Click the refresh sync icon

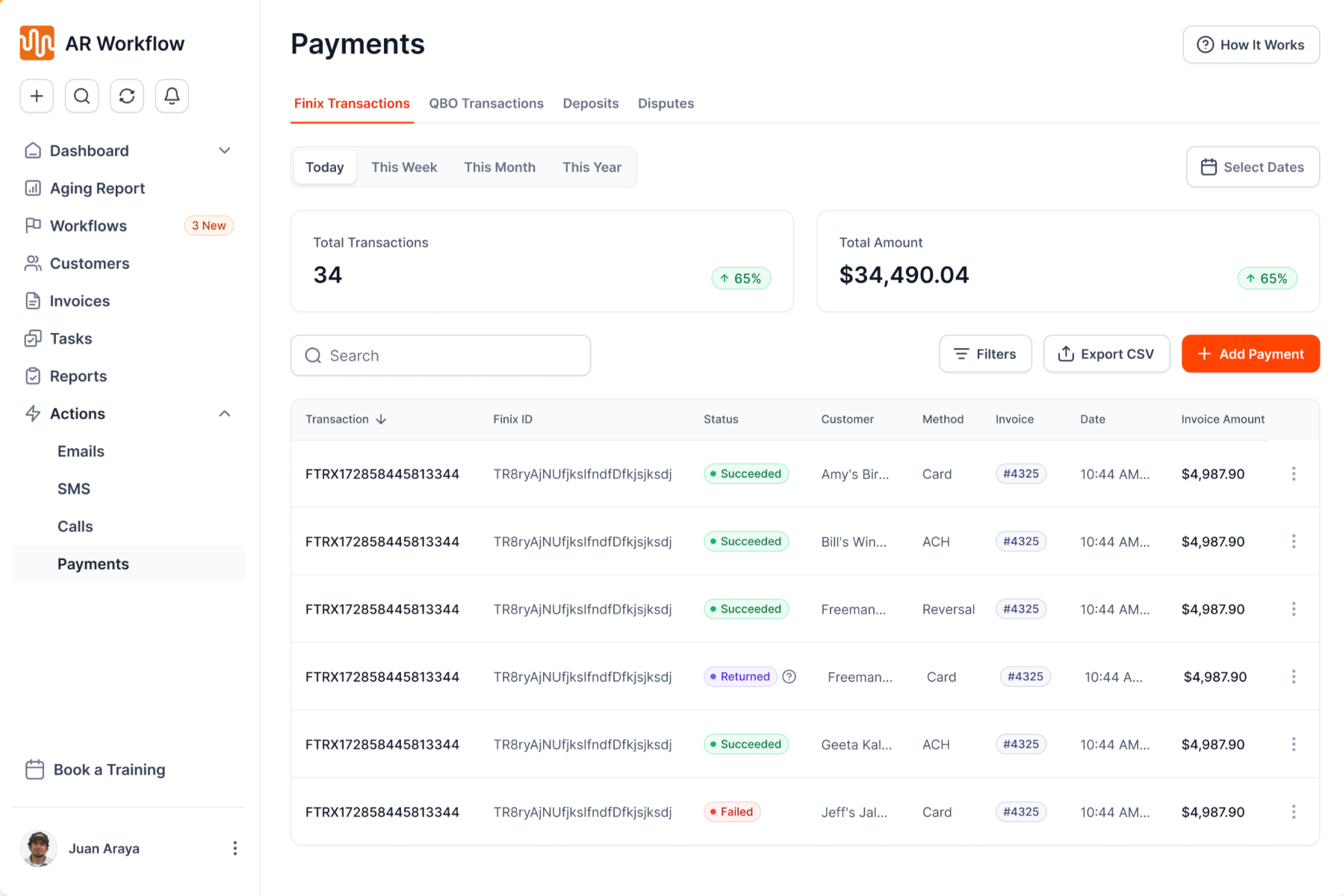pos(127,96)
